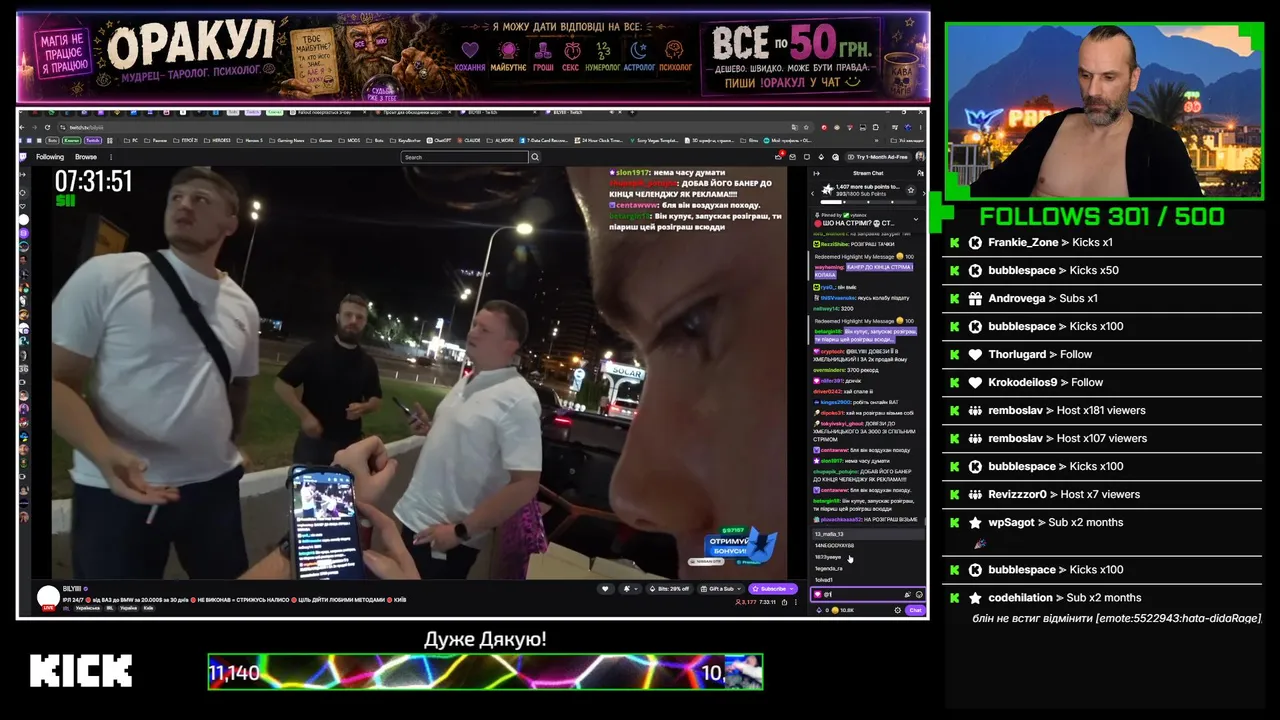The height and width of the screenshot is (720, 1280).
Task: Click the follow heart button under stream
Action: (606, 589)
